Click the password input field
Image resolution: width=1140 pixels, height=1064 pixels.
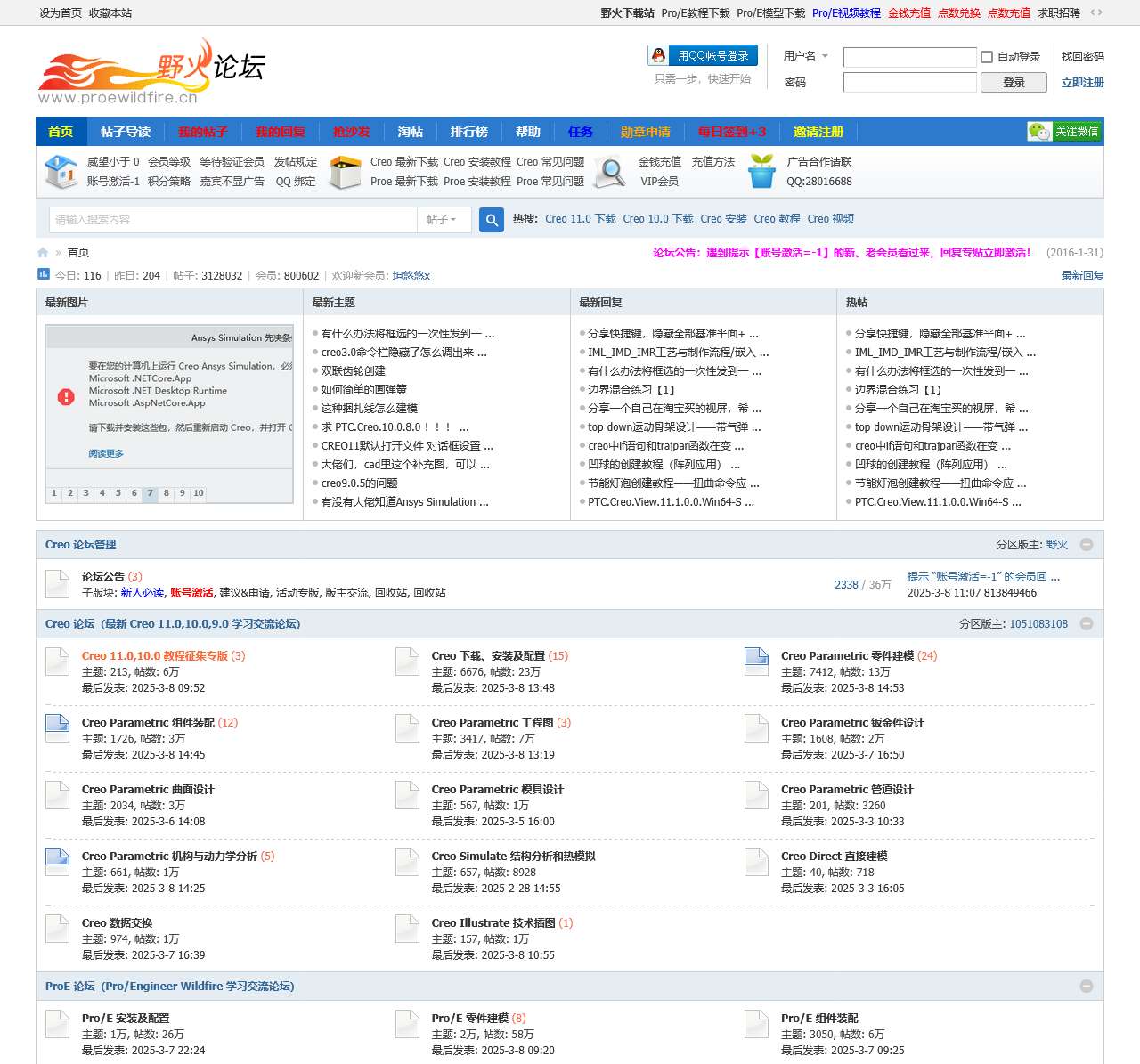pos(910,83)
